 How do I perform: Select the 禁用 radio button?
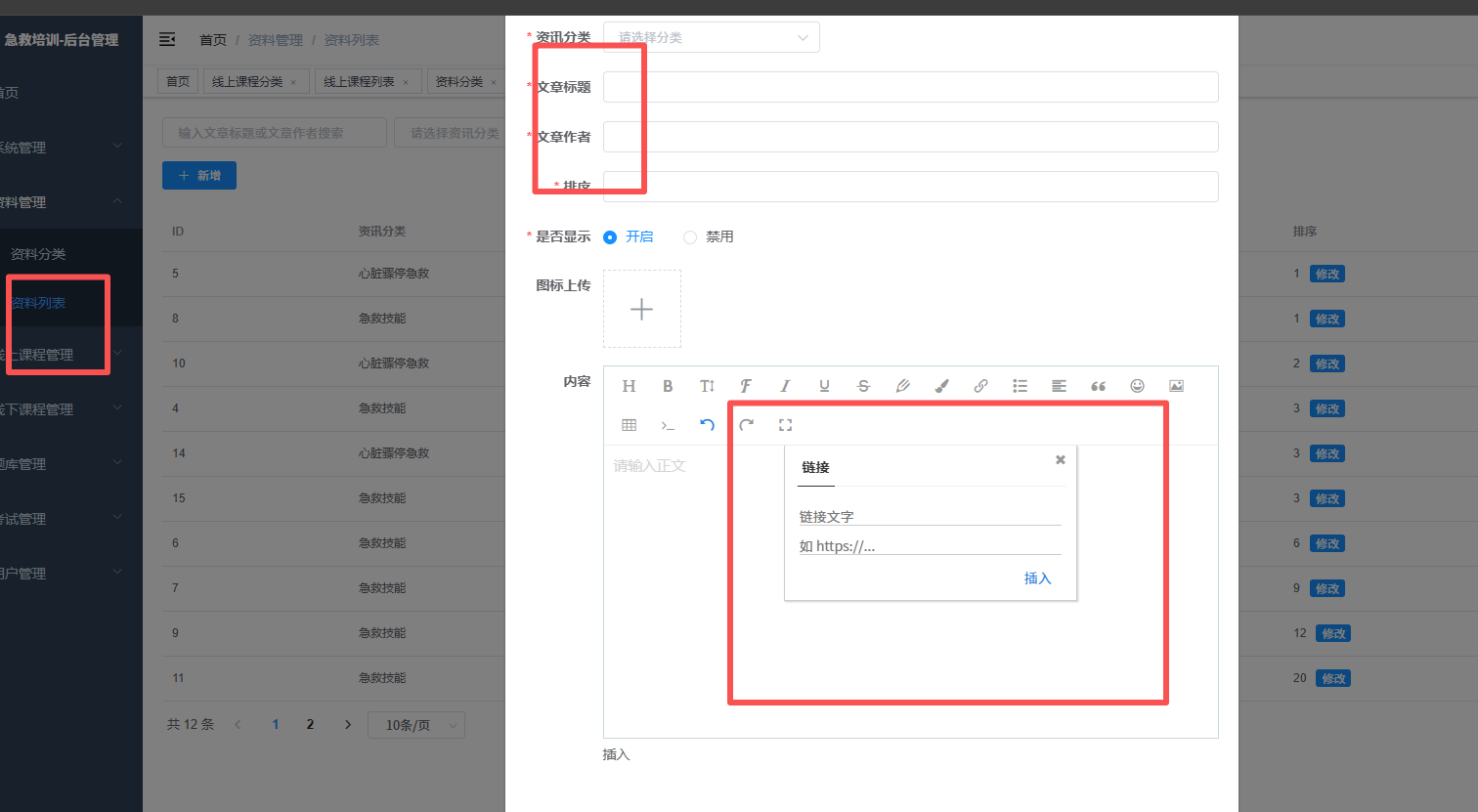coord(690,237)
